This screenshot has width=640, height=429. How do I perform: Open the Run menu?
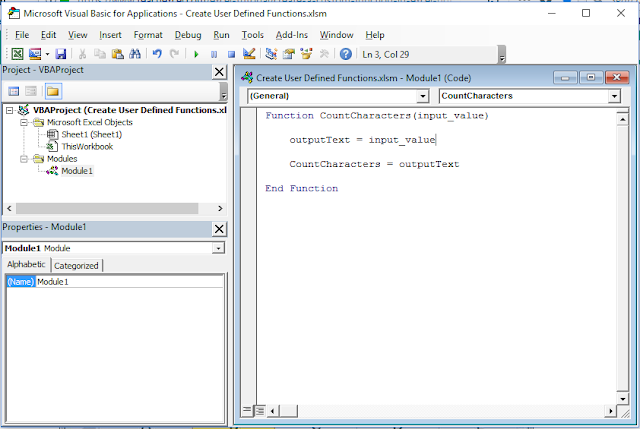coord(221,35)
